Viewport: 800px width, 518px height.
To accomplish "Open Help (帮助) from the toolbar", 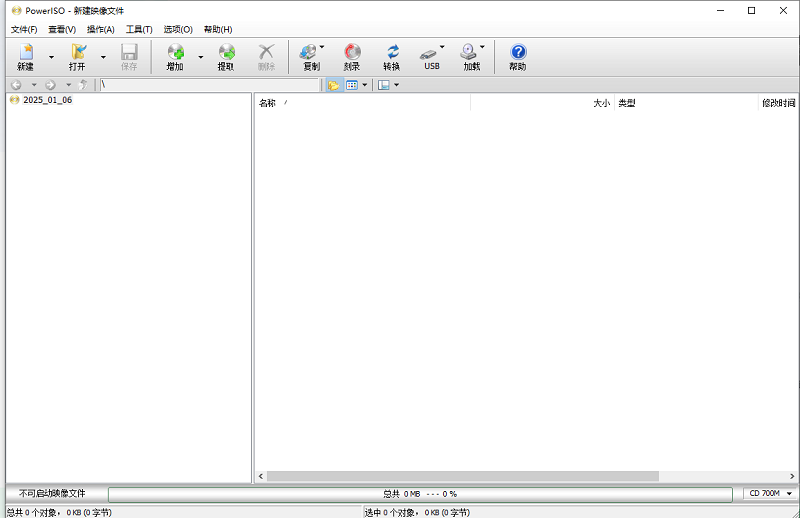I will pos(517,57).
